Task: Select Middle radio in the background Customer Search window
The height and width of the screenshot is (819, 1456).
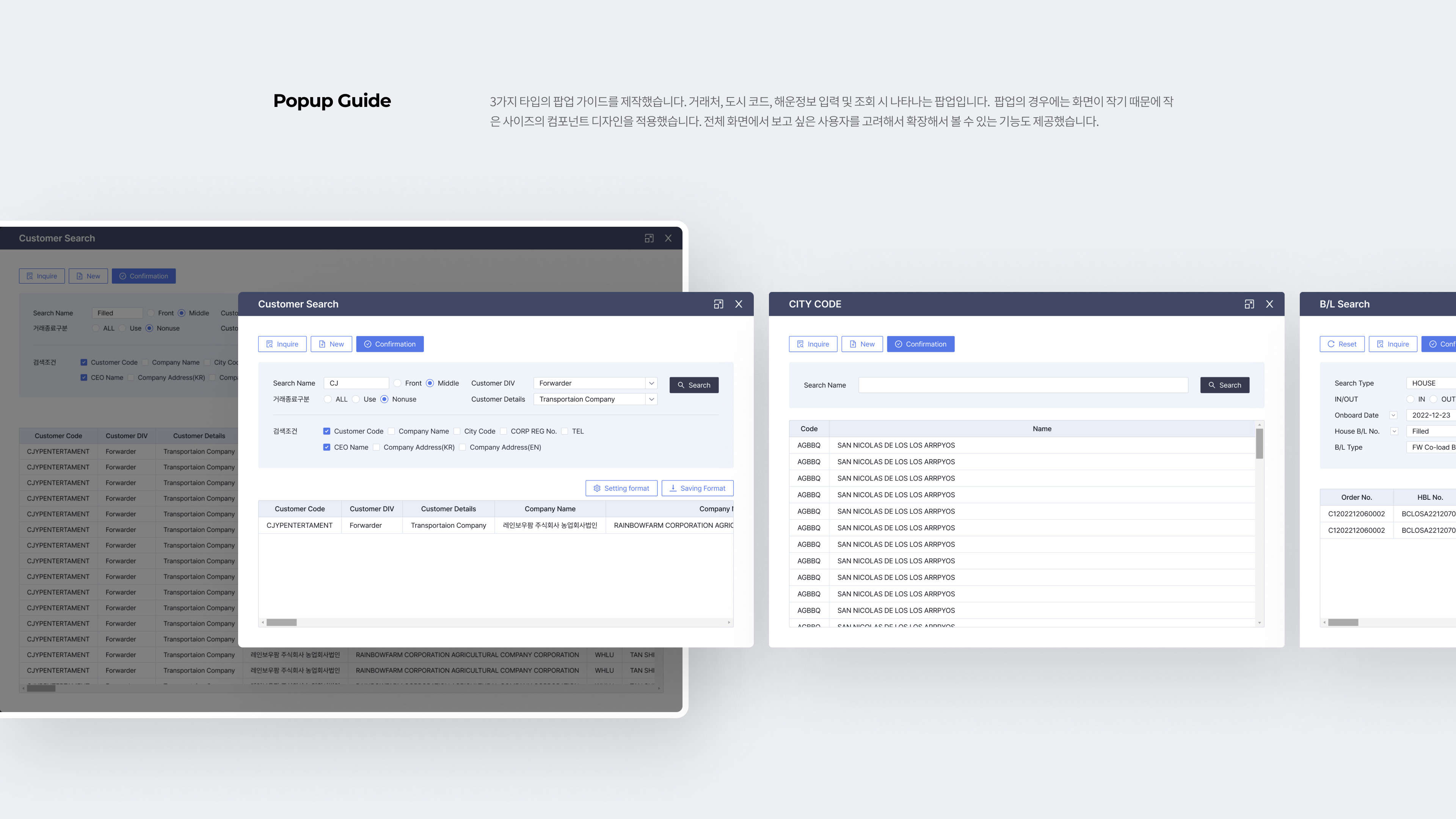Action: coord(182,313)
